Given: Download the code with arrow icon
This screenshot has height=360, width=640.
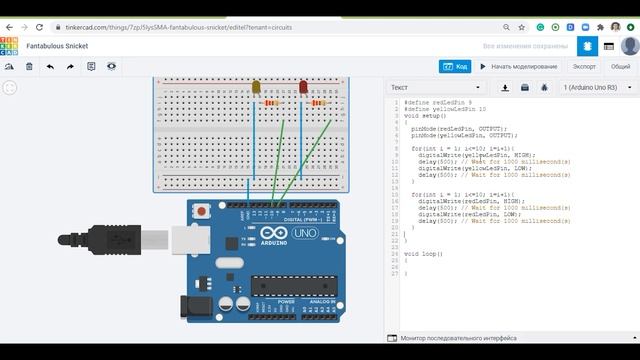Looking at the screenshot, I should [505, 88].
